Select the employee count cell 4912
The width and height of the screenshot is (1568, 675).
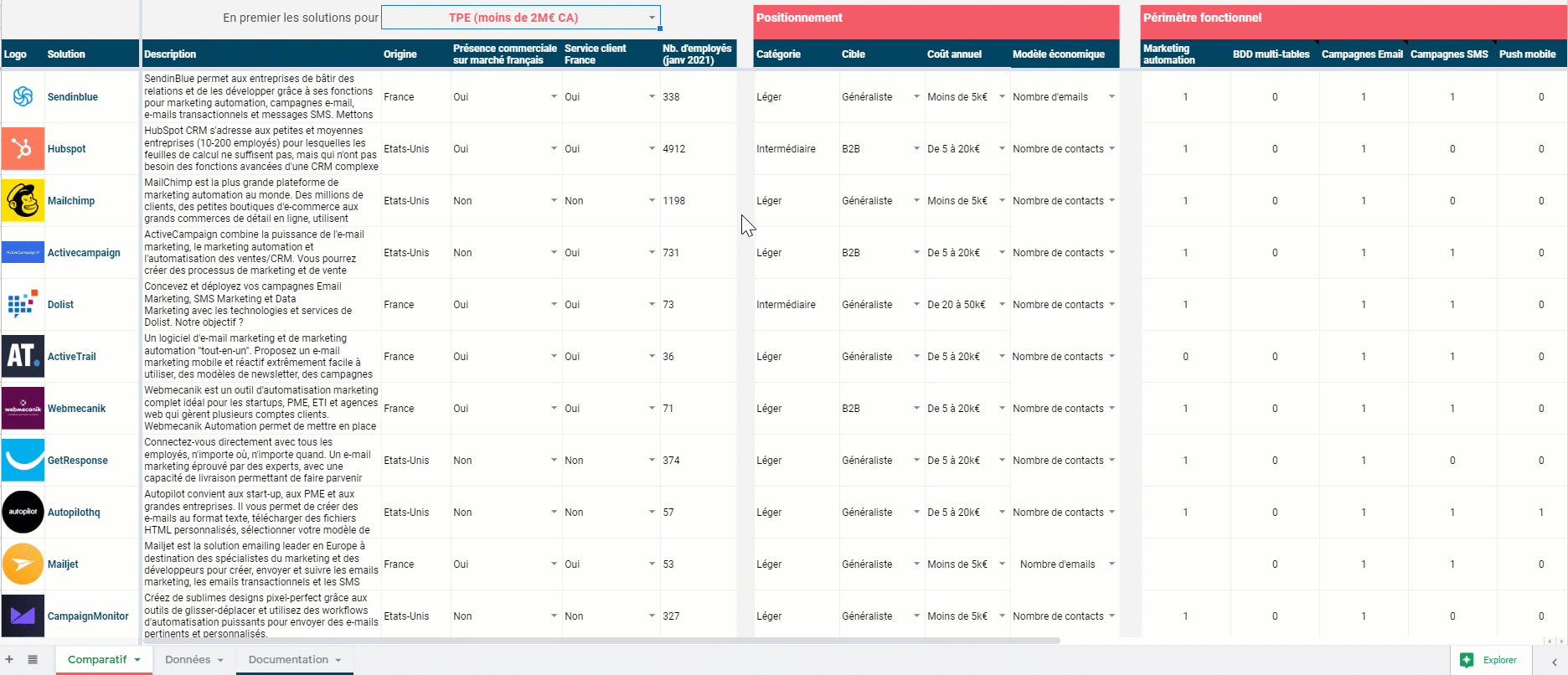[699, 149]
